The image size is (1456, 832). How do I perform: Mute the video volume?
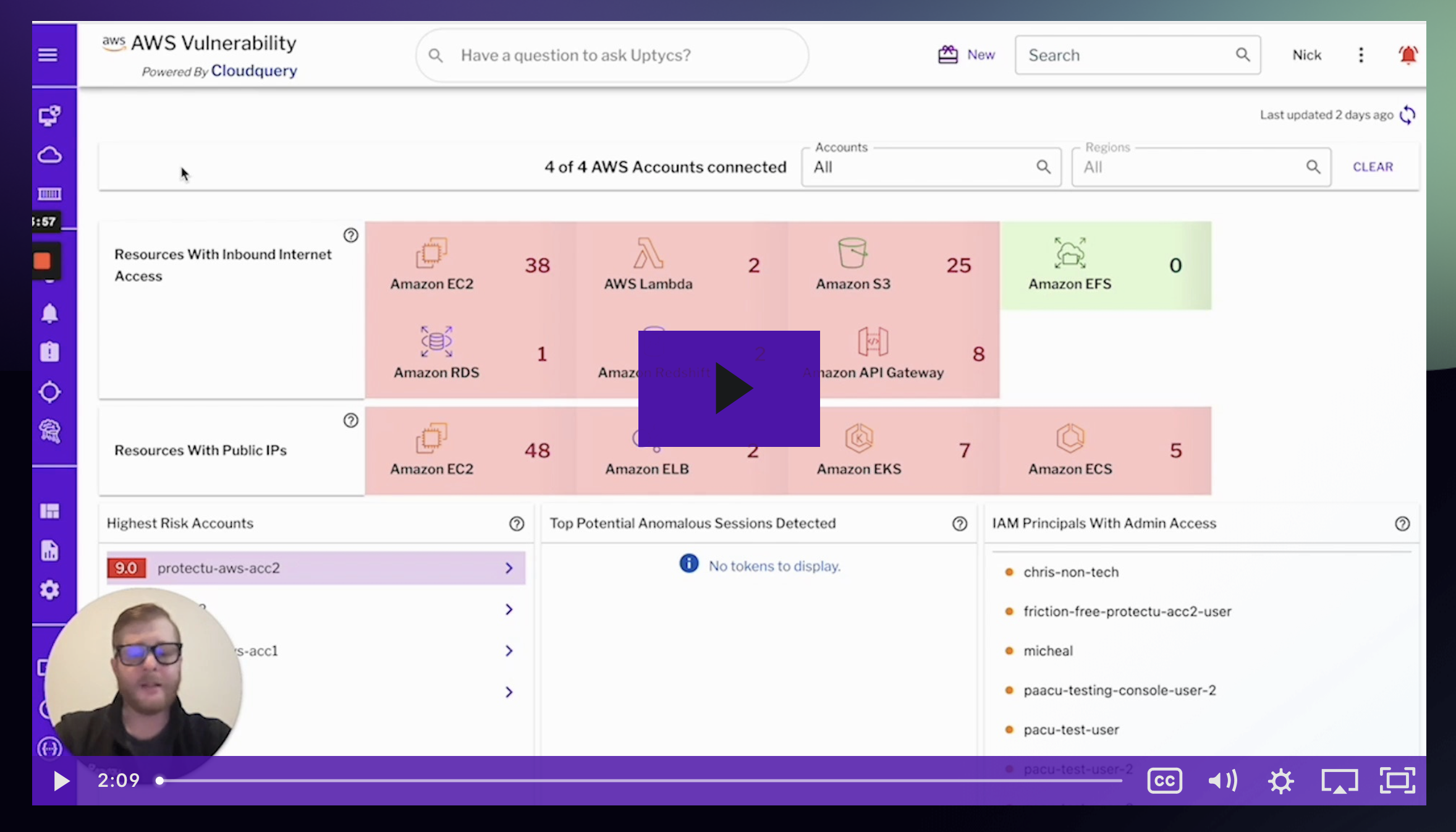pos(1222,781)
